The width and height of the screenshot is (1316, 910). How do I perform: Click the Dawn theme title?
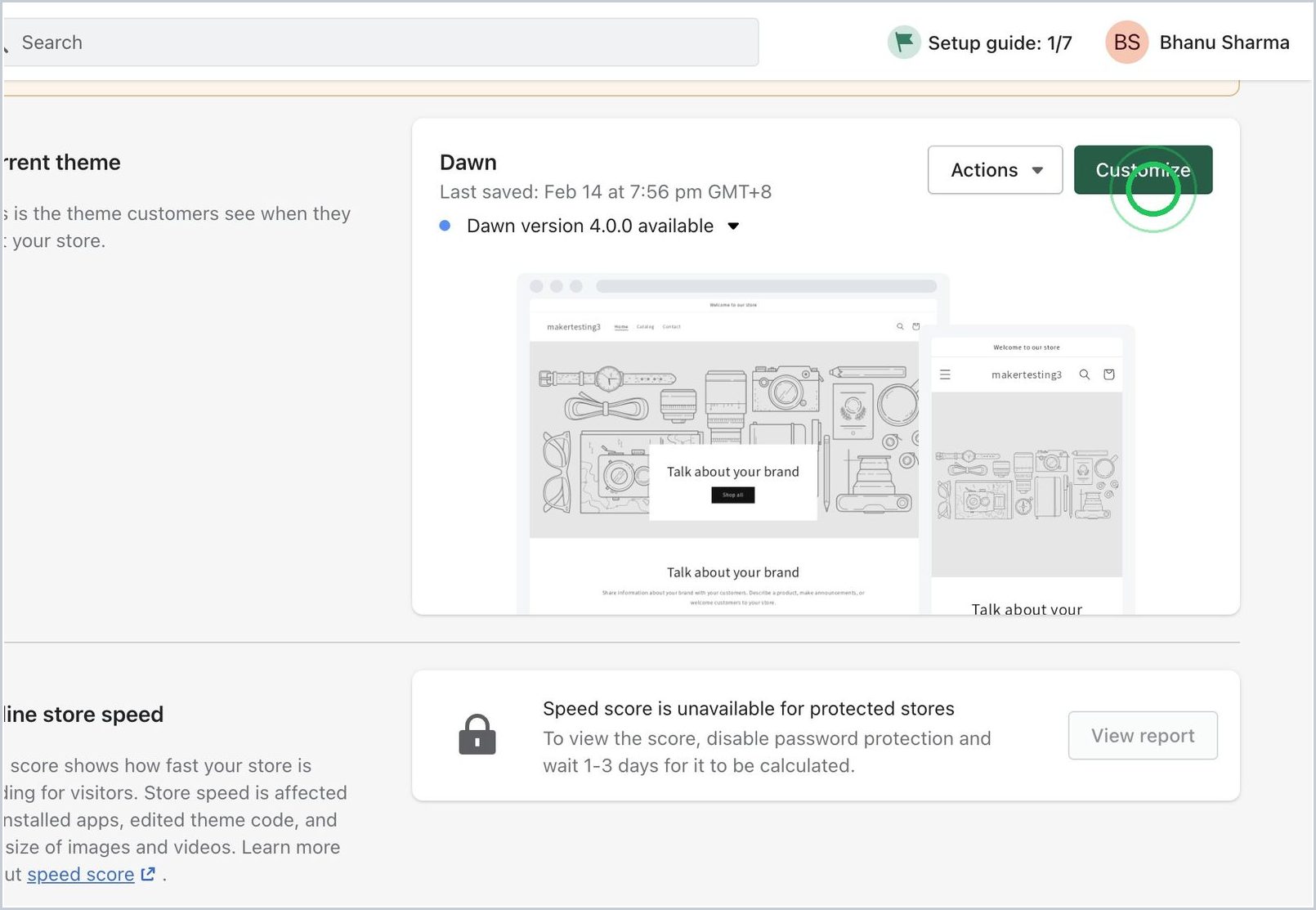(468, 162)
